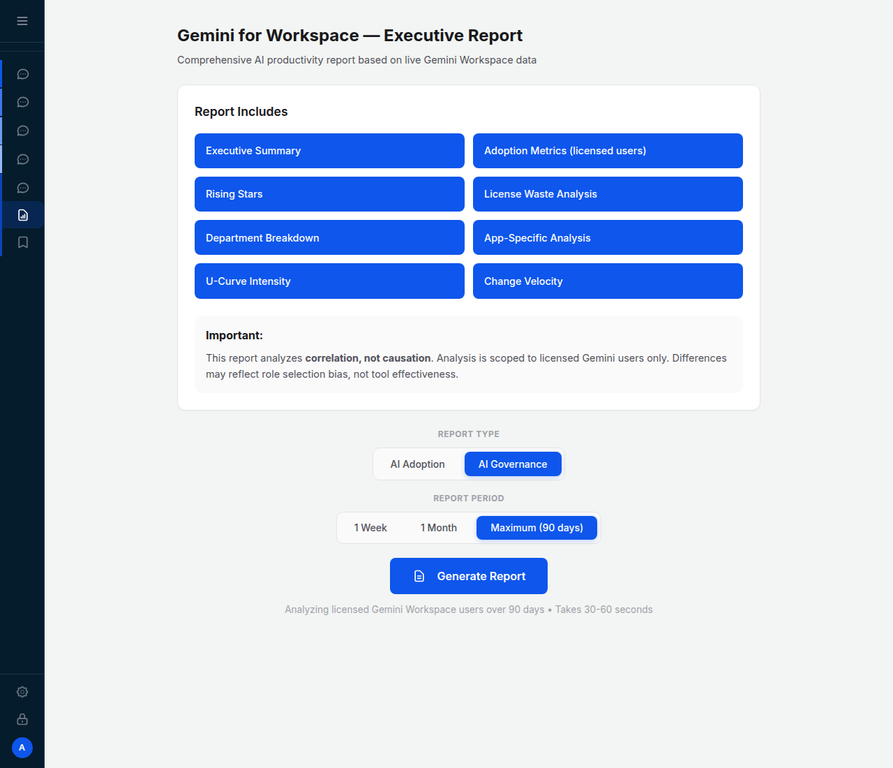Open the chat bubble icon just above the report icon
Screen dimensions: 893x768
point(23,188)
